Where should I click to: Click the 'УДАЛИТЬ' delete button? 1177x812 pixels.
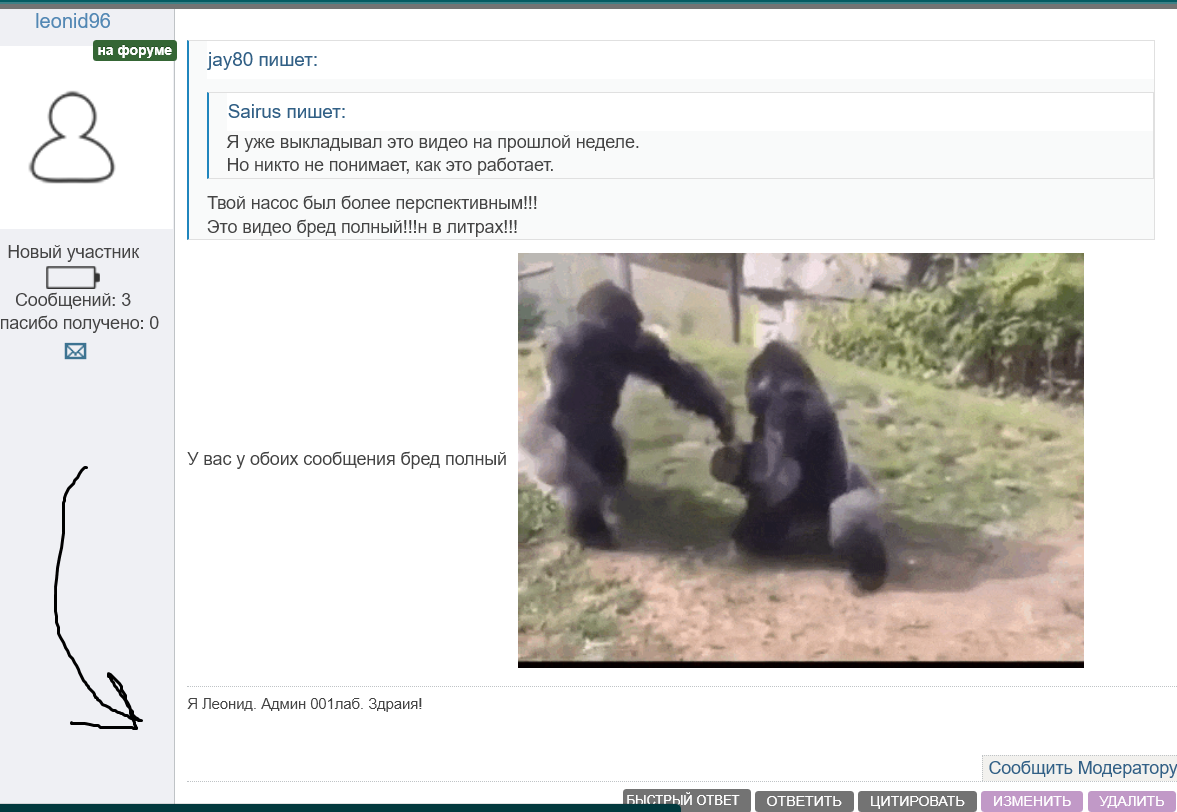coord(1131,801)
